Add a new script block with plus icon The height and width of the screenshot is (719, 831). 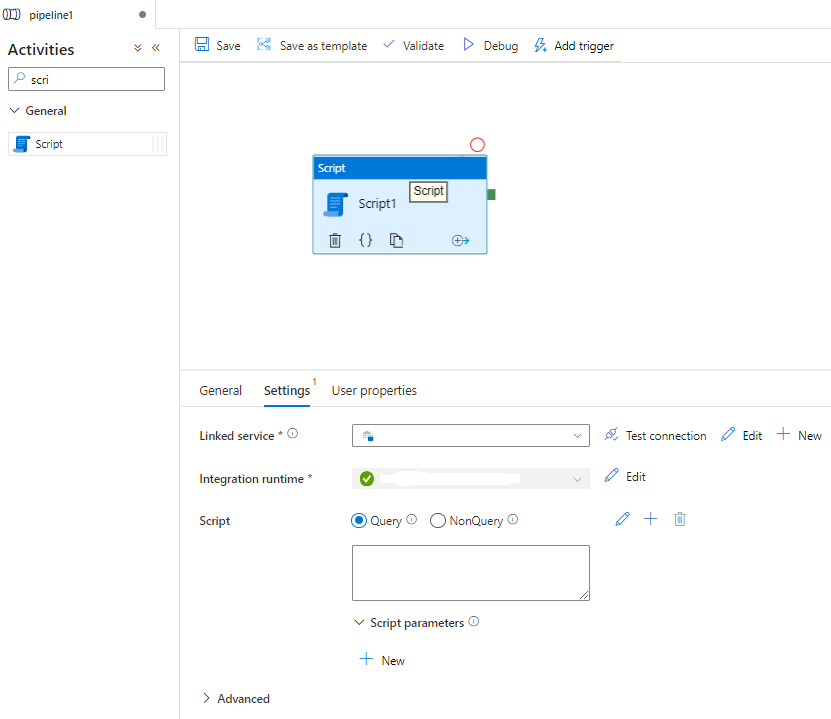[650, 519]
